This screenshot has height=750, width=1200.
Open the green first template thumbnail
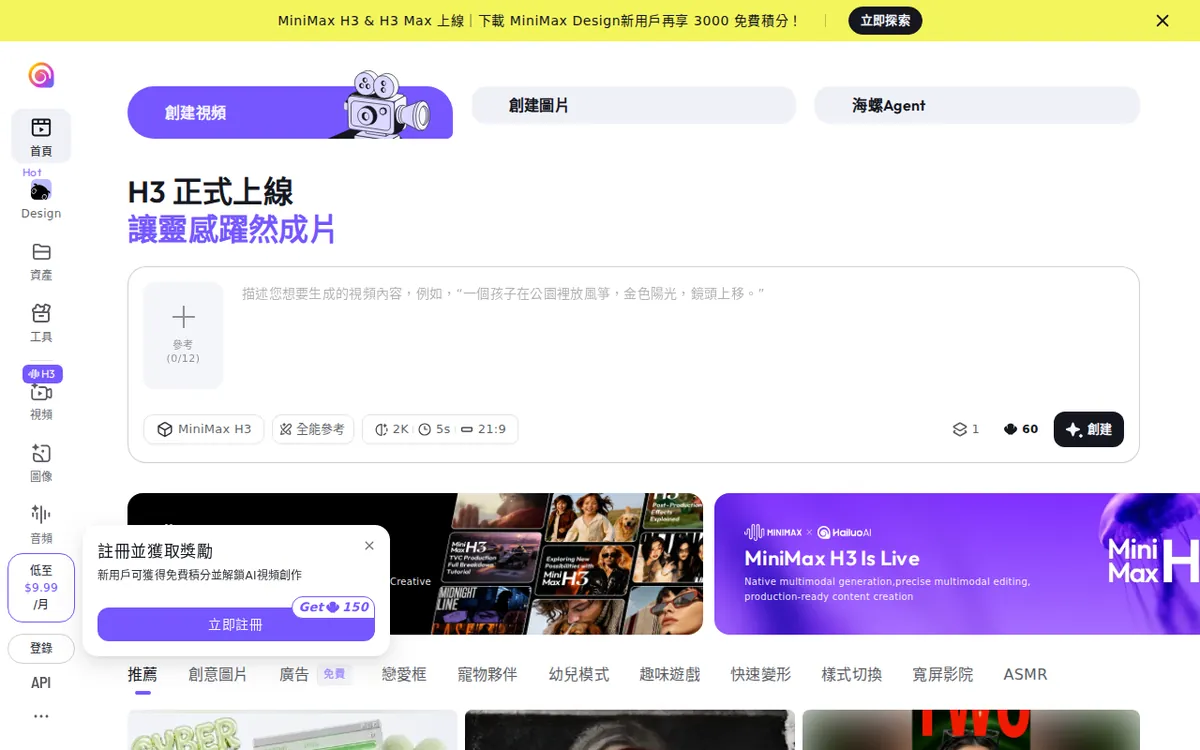(x=292, y=730)
